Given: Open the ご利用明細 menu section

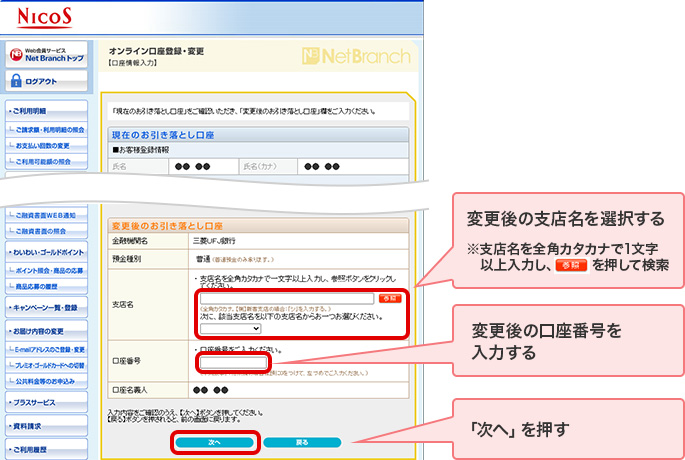Looking at the screenshot, I should pyautogui.click(x=46, y=111).
